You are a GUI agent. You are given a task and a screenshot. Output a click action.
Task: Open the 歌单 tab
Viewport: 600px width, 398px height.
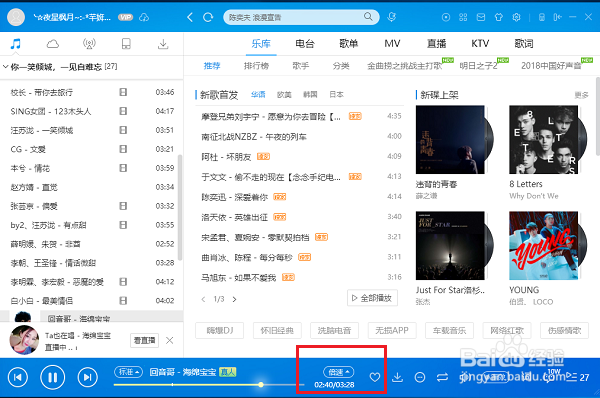(349, 44)
